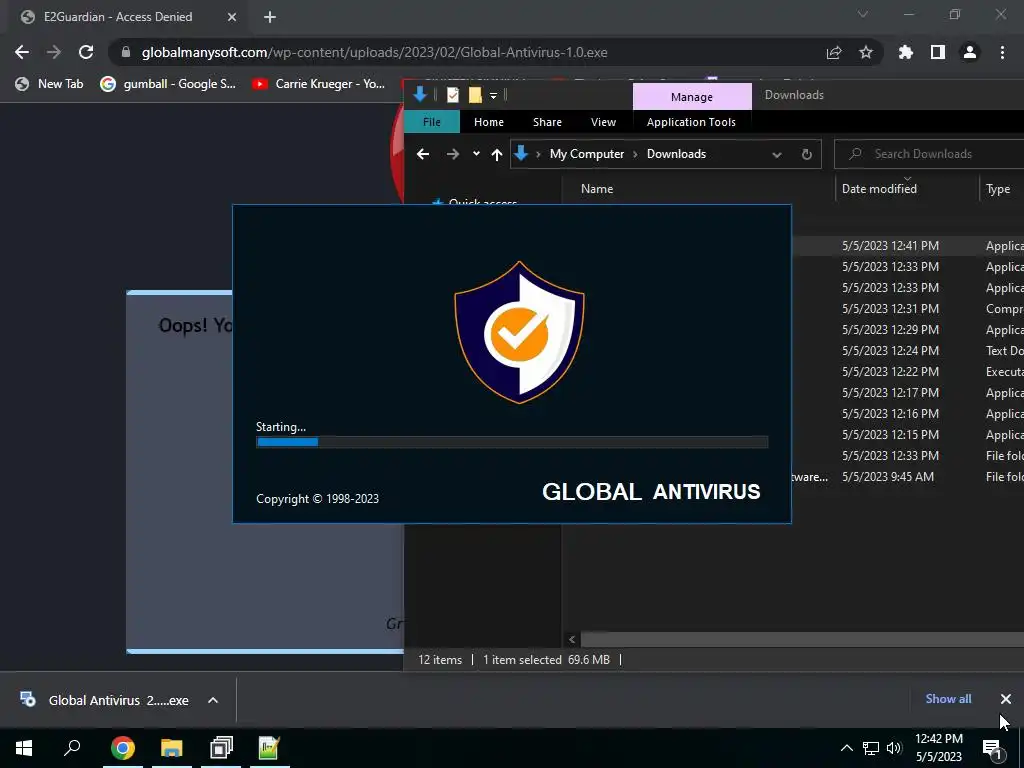Click Explorer quick access properties icon
Image resolution: width=1024 pixels, height=768 pixels.
pyautogui.click(x=453, y=95)
